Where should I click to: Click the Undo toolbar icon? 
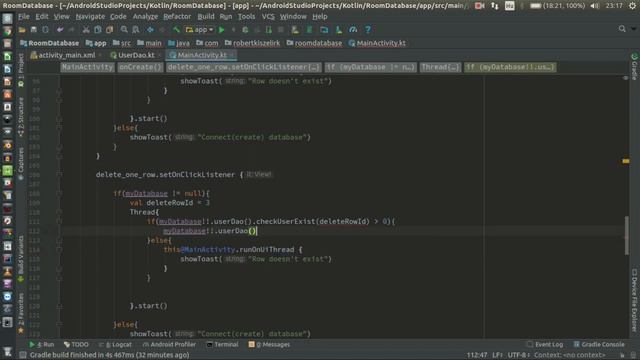point(60,29)
